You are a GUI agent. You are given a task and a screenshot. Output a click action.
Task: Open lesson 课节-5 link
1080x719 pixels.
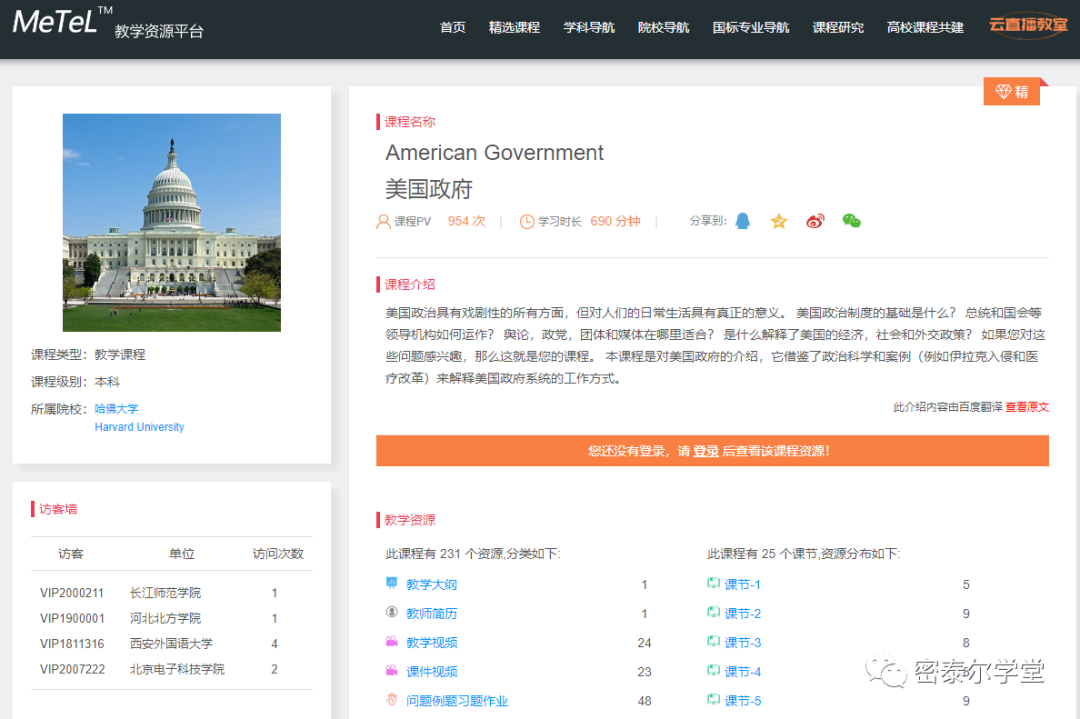742,700
